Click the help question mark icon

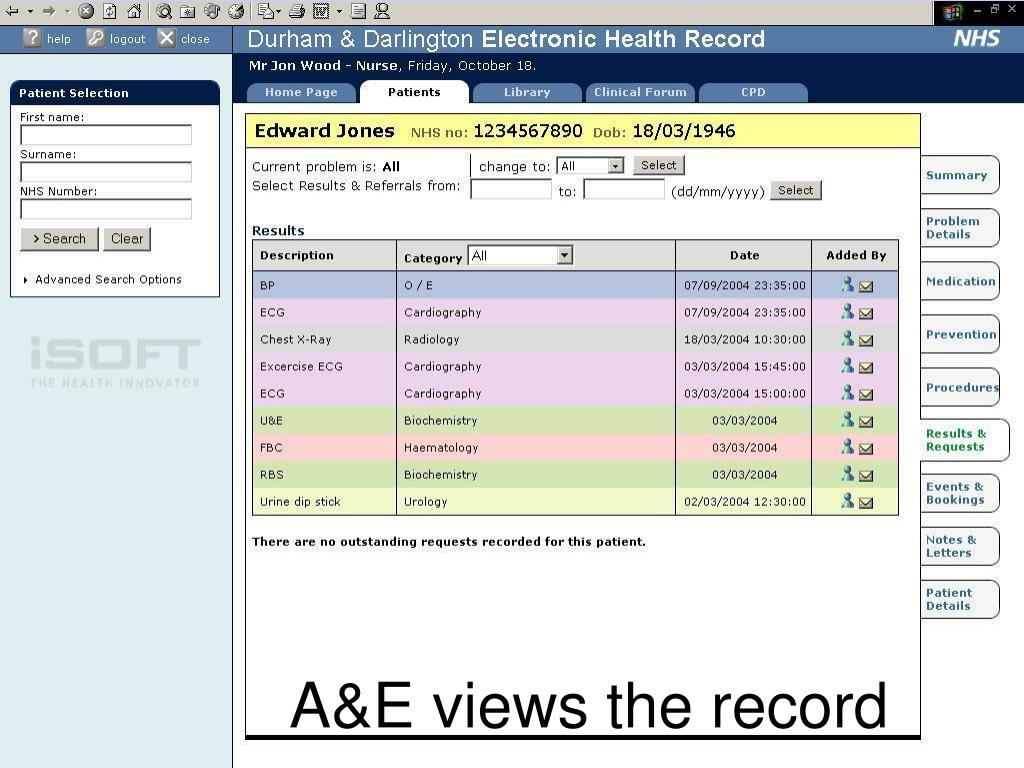coord(32,38)
